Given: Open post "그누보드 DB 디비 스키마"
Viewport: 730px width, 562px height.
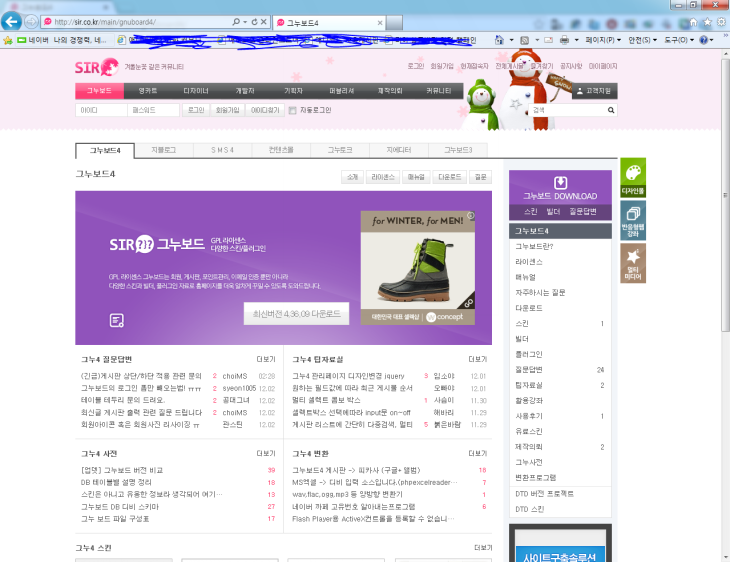Looking at the screenshot, I should (x=120, y=507).
